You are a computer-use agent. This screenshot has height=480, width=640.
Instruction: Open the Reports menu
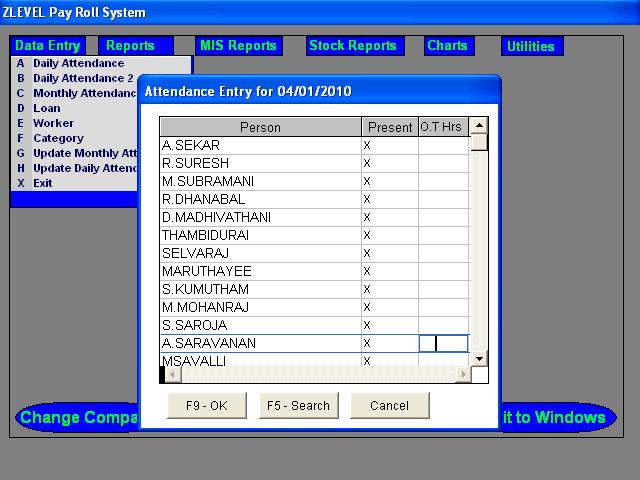point(135,45)
